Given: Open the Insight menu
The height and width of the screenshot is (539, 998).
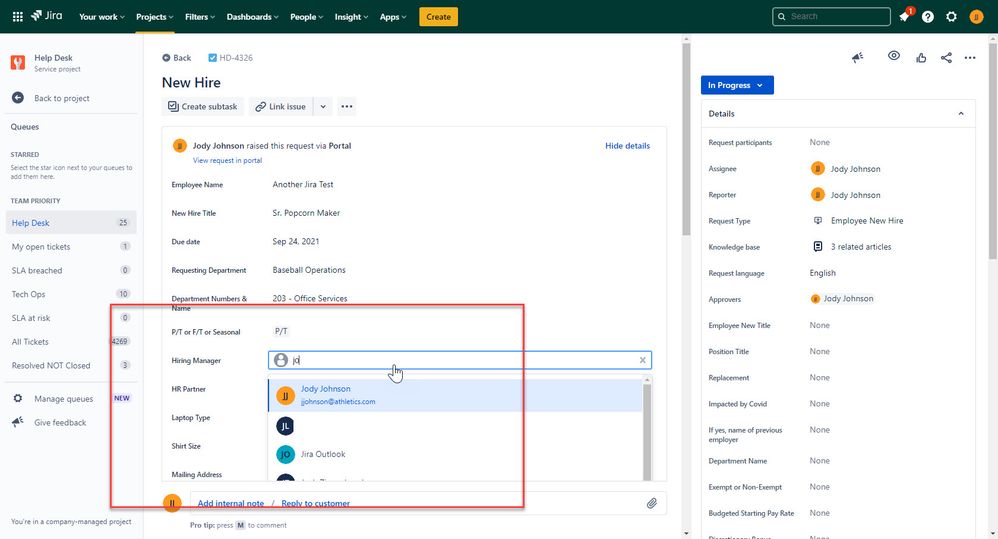Looking at the screenshot, I should tap(351, 17).
